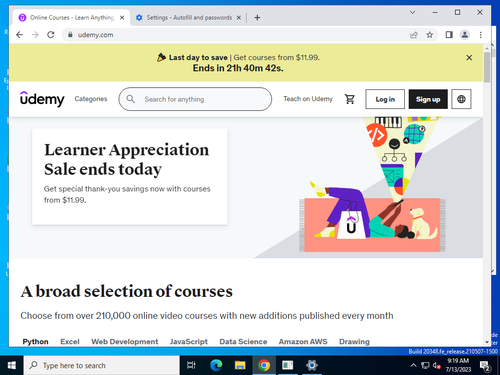Click the scrollbar down arrow
This screenshot has height=375, width=500.
[487, 342]
